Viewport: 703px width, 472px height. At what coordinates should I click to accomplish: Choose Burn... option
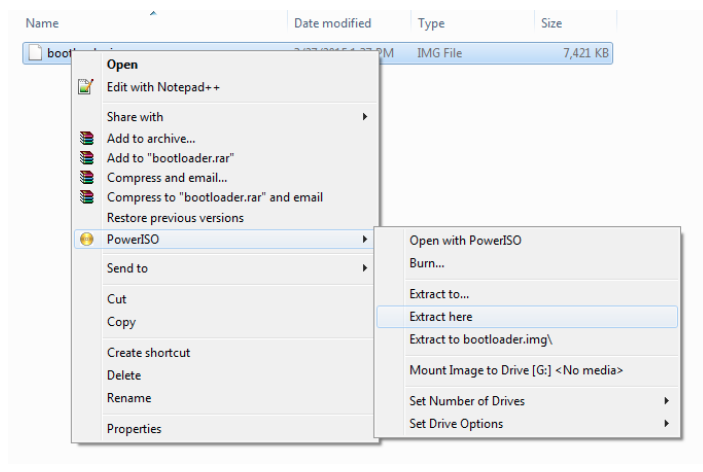427,263
